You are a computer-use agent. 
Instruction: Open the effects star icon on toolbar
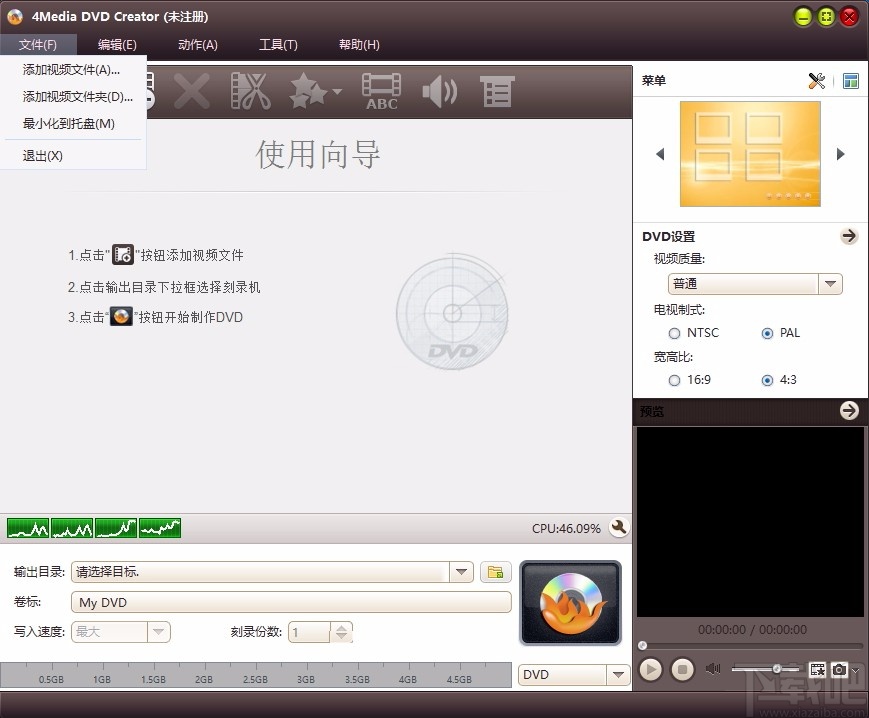[307, 90]
